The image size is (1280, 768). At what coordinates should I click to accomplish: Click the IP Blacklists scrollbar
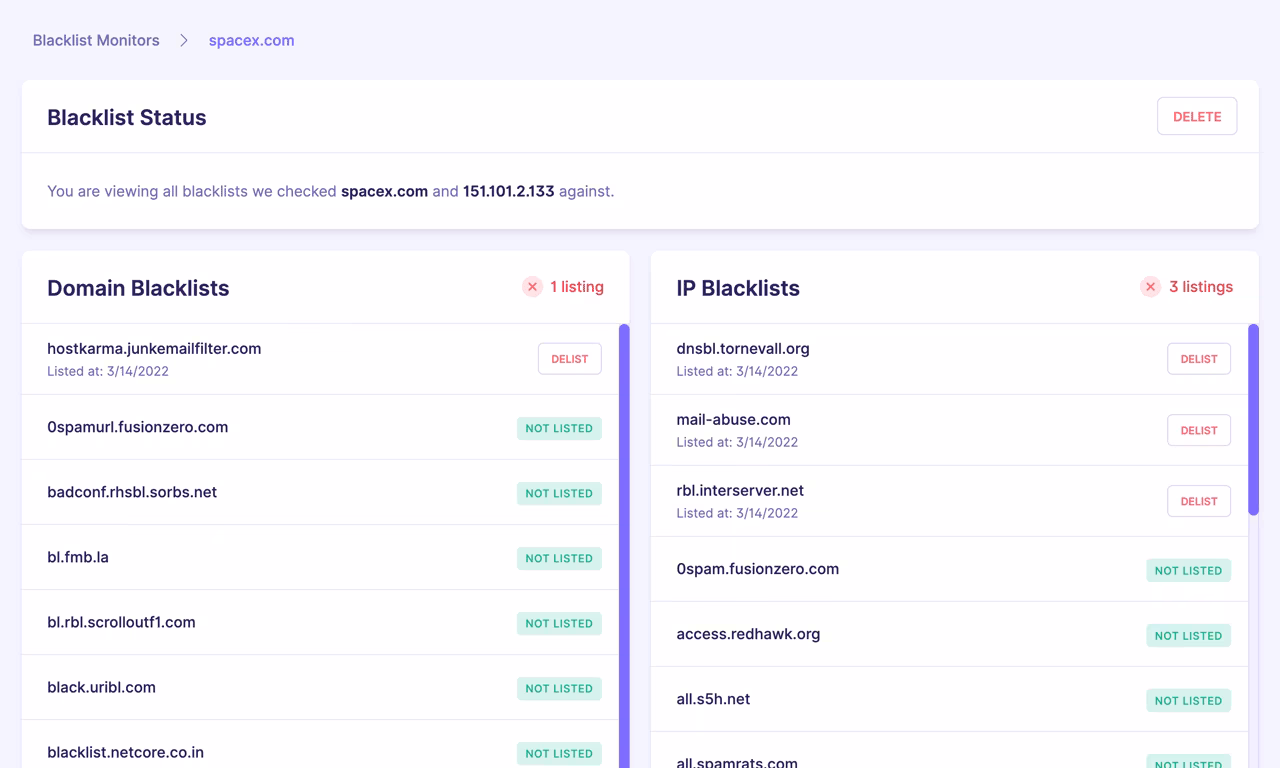coord(1253,420)
